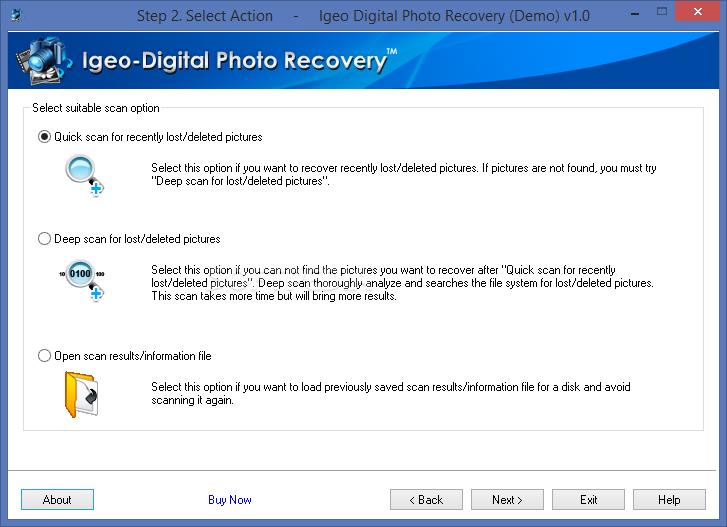Viewport: 727px width, 527px height.
Task: Go back with the Back button
Action: [x=426, y=500]
